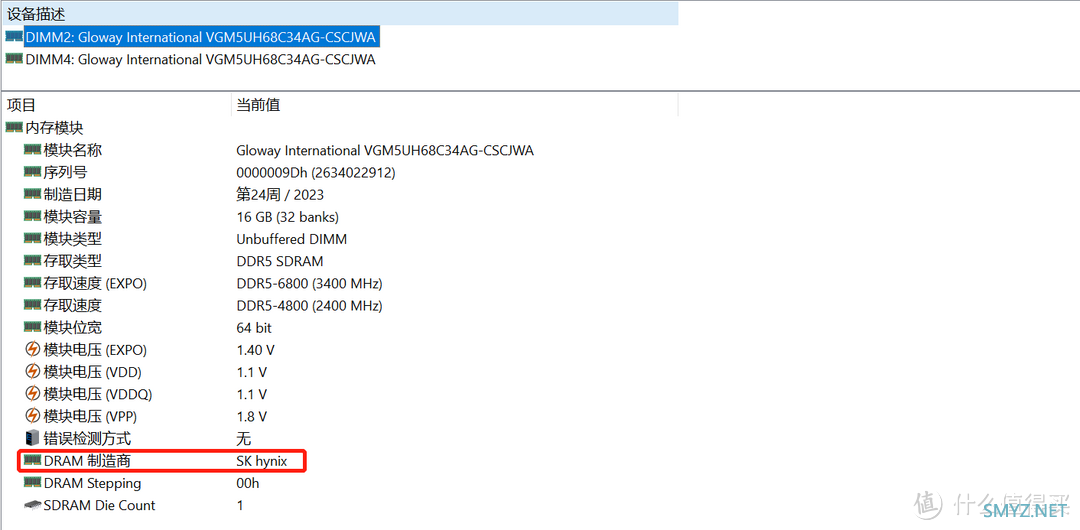This screenshot has height=530, width=1080.
Task: Click the value 16 GB (32 banks)
Action: pyautogui.click(x=287, y=216)
